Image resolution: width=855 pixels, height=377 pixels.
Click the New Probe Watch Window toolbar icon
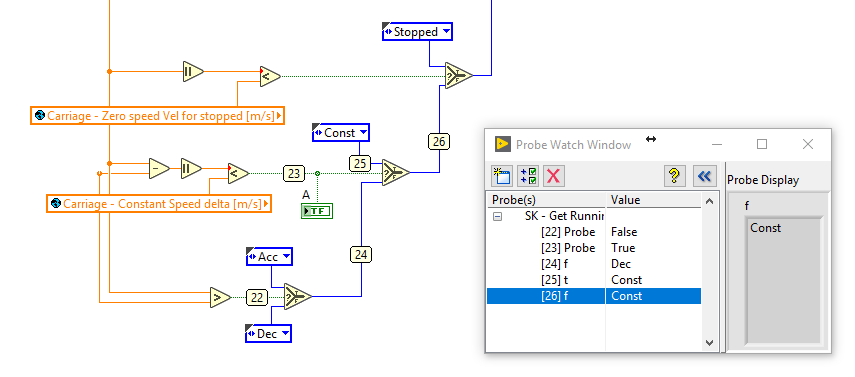click(501, 176)
